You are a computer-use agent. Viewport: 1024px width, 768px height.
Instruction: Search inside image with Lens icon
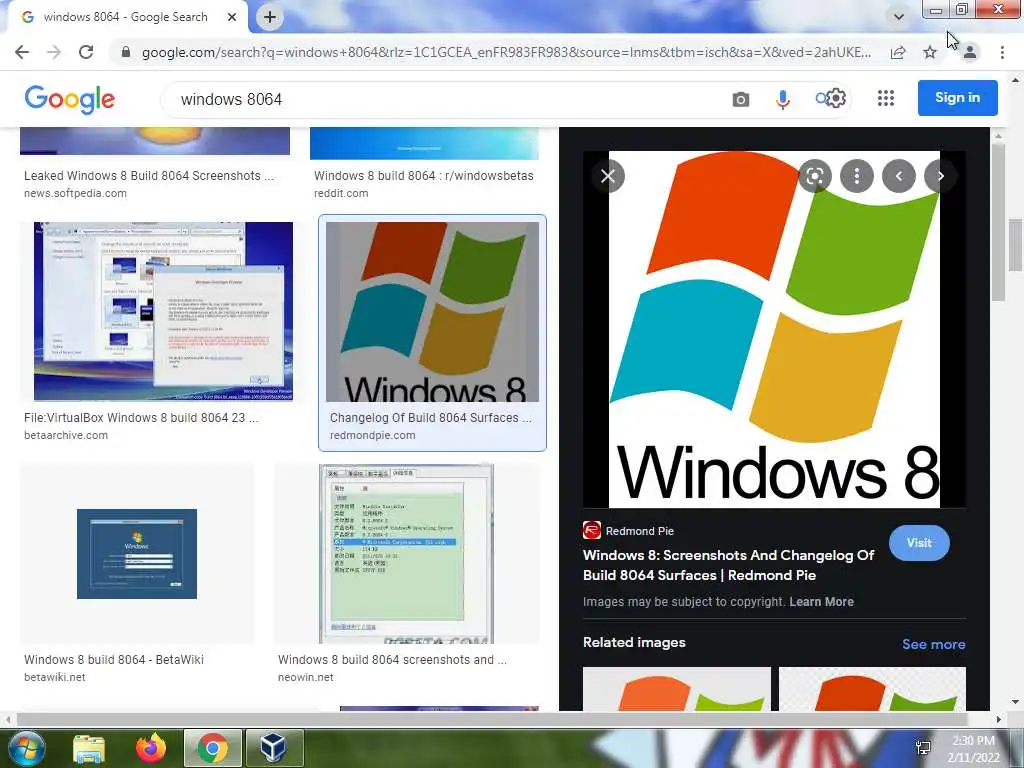click(x=814, y=176)
